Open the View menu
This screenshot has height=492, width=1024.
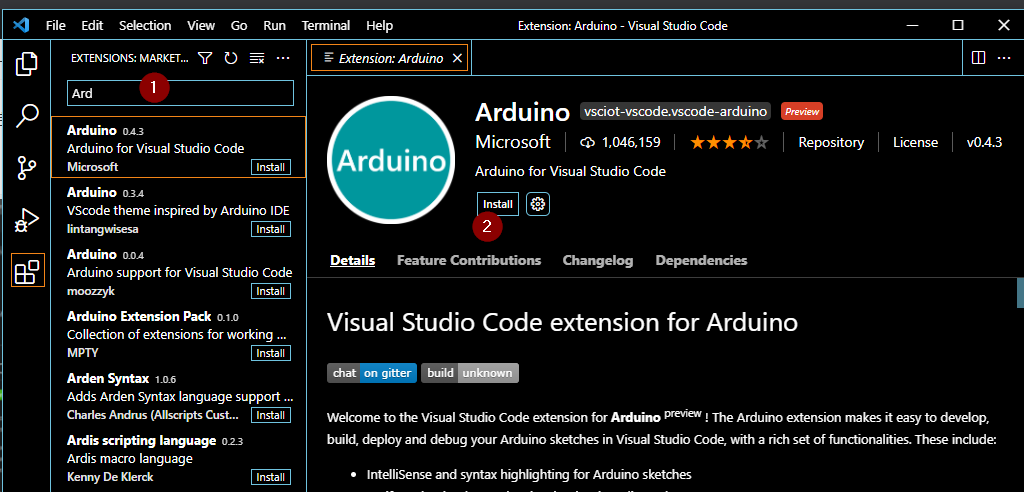(x=201, y=26)
